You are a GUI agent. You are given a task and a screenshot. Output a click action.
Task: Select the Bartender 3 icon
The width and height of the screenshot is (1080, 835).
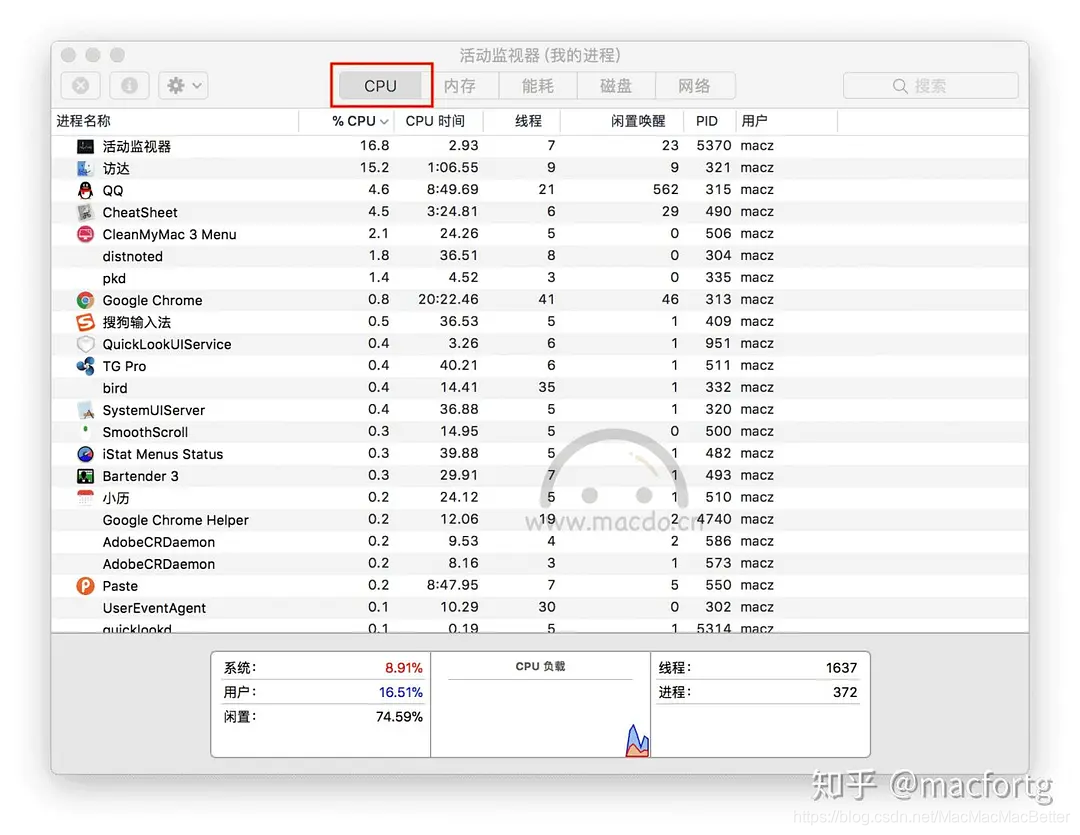click(85, 476)
